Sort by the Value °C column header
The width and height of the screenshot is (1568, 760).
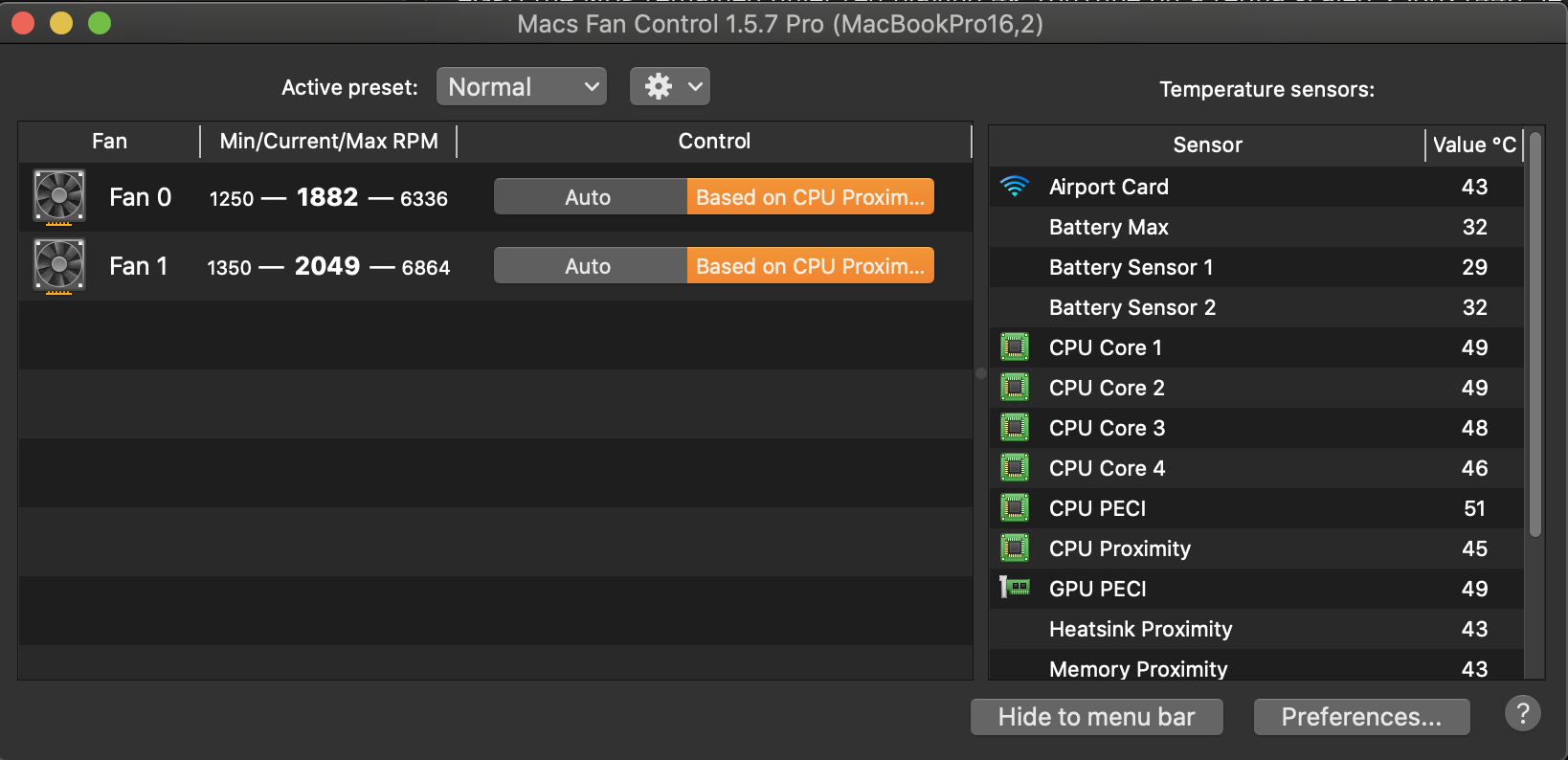1473,145
